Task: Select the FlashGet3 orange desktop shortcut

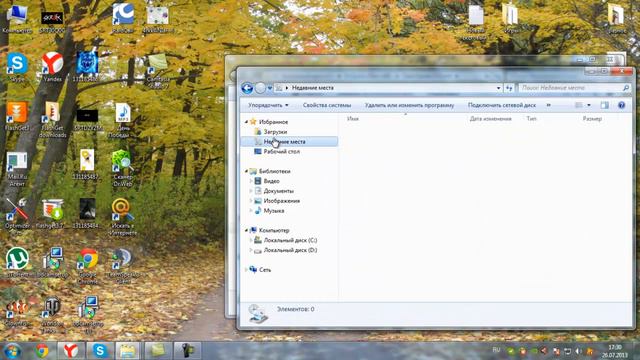Action: point(17,116)
